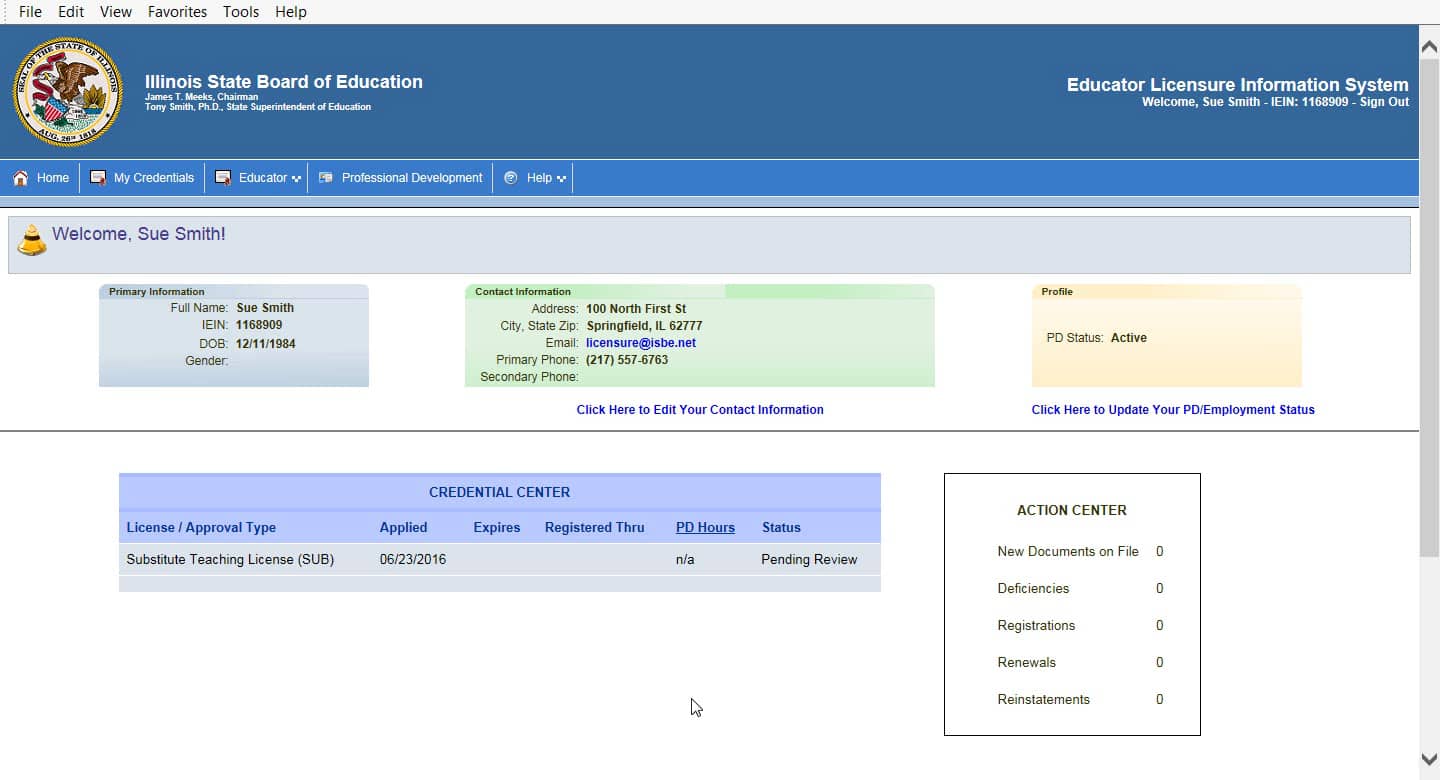Click the Pending Review status cell
The image size is (1440, 780).
click(809, 560)
